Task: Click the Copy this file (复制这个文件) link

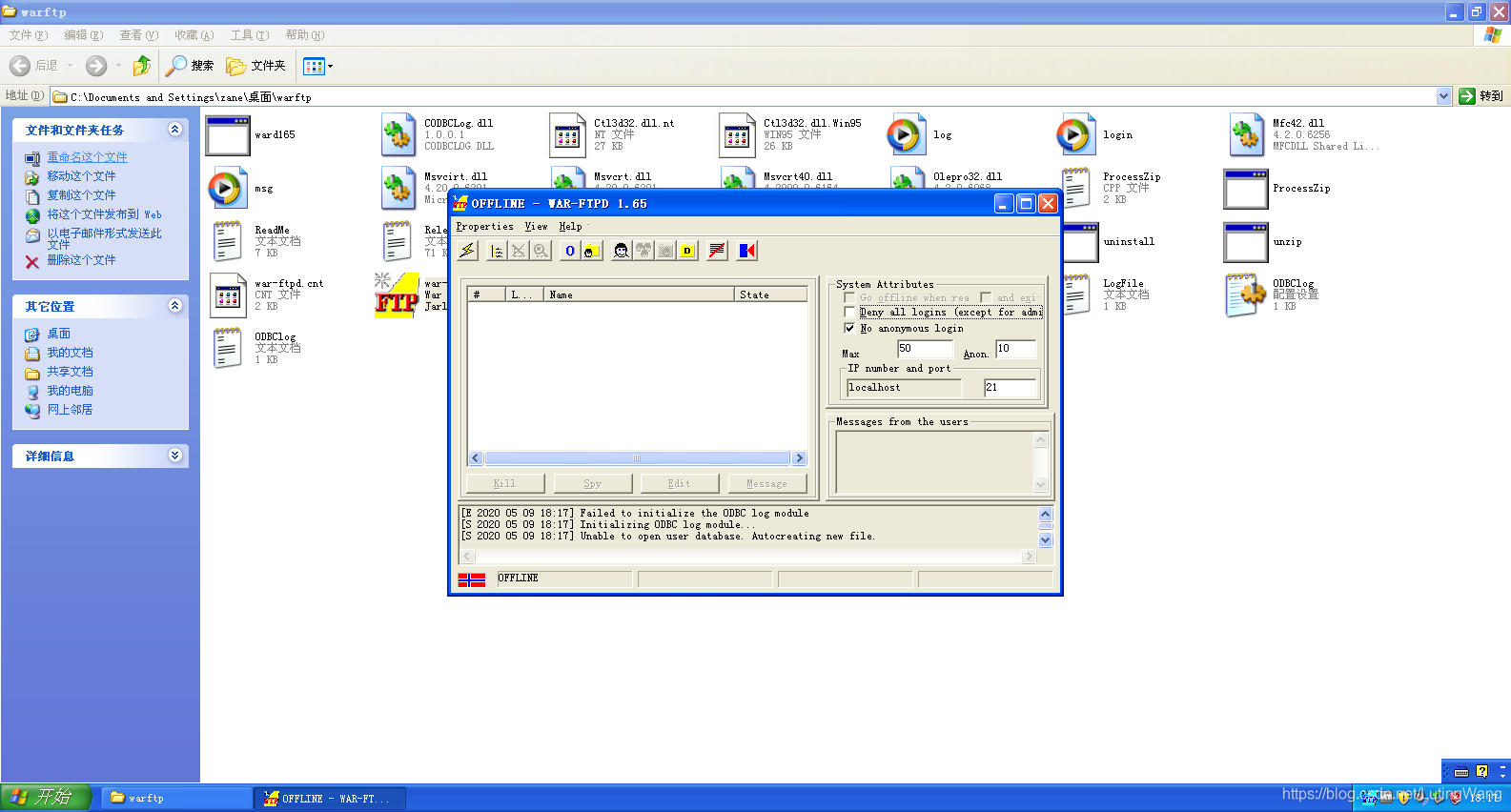Action: tap(81, 195)
